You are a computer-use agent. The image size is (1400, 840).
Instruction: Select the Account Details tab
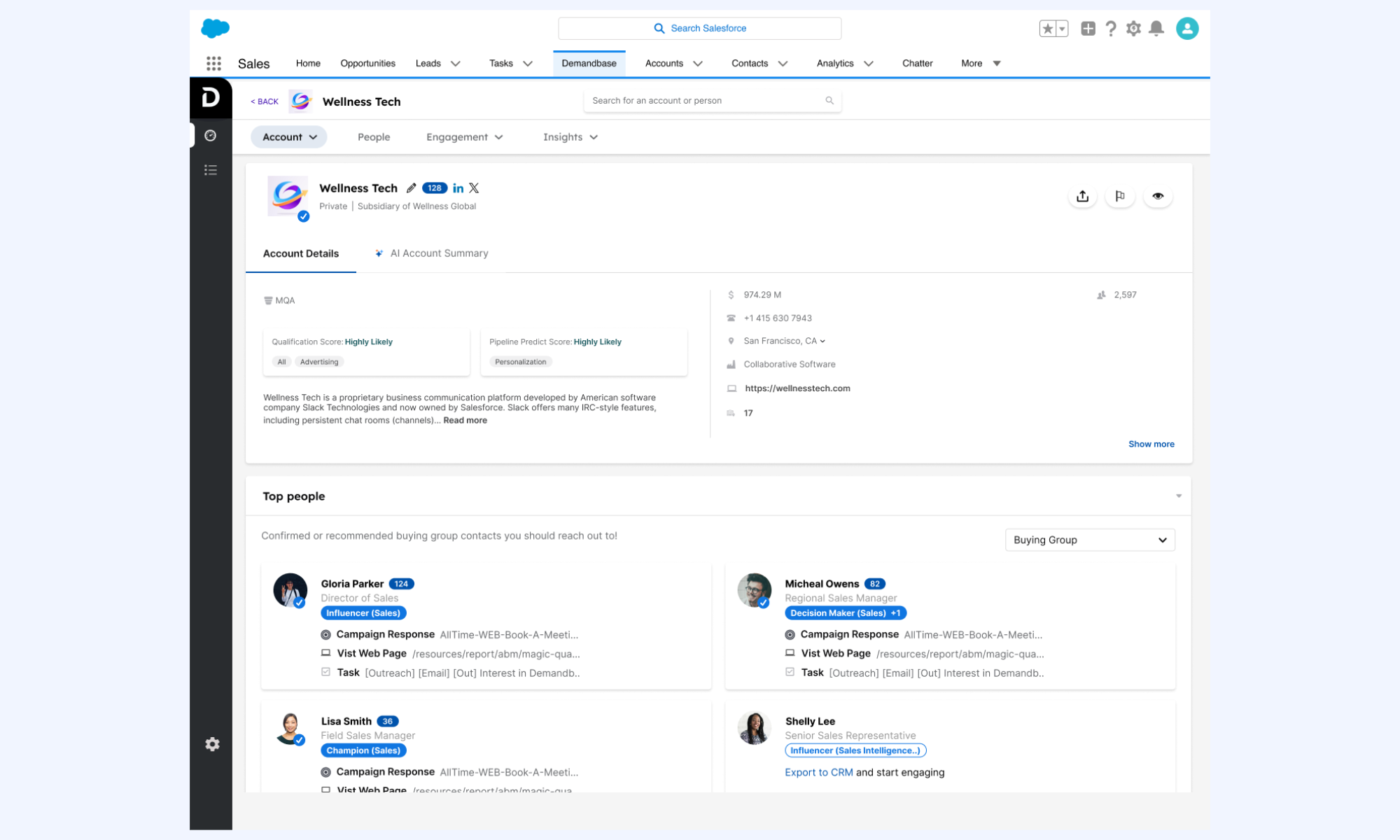click(301, 253)
